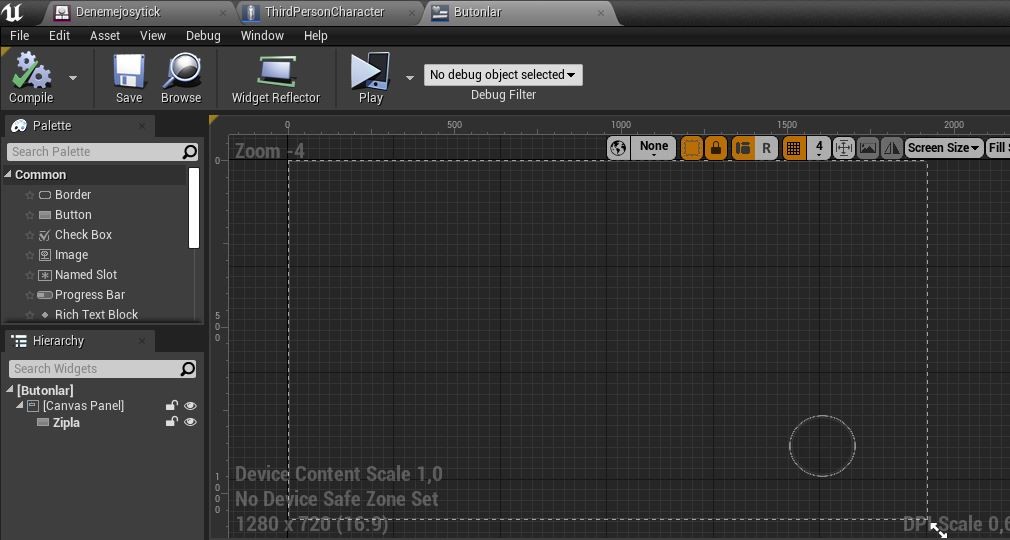The width and height of the screenshot is (1010, 540).
Task: Select the R render transform mode
Action: [767, 148]
